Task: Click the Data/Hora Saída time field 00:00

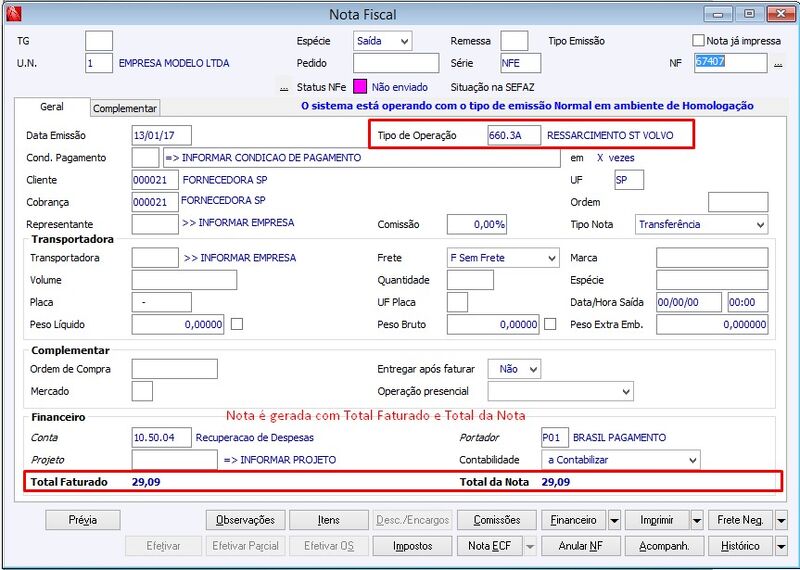Action: pos(748,302)
